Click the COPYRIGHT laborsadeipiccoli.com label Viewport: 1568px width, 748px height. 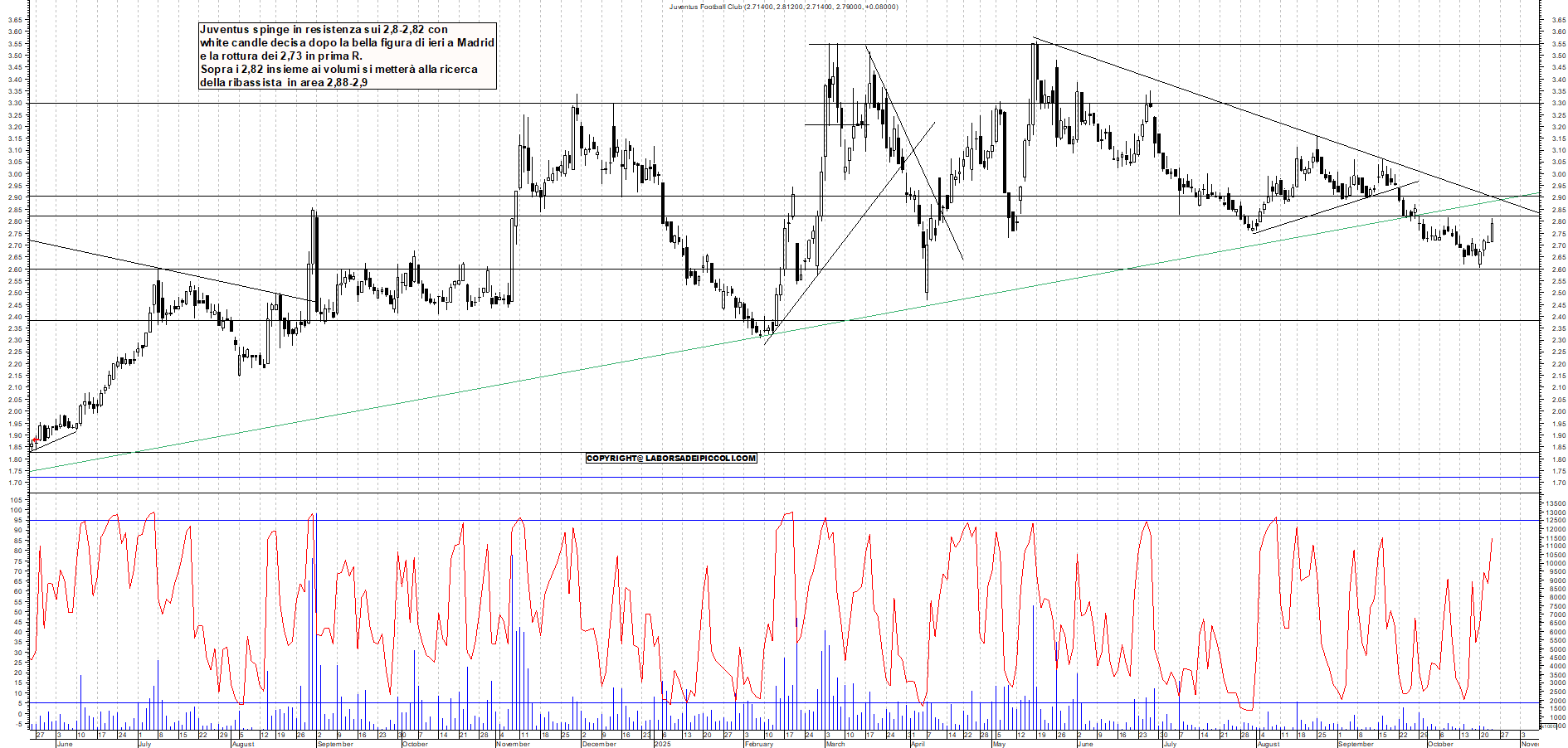coord(671,458)
